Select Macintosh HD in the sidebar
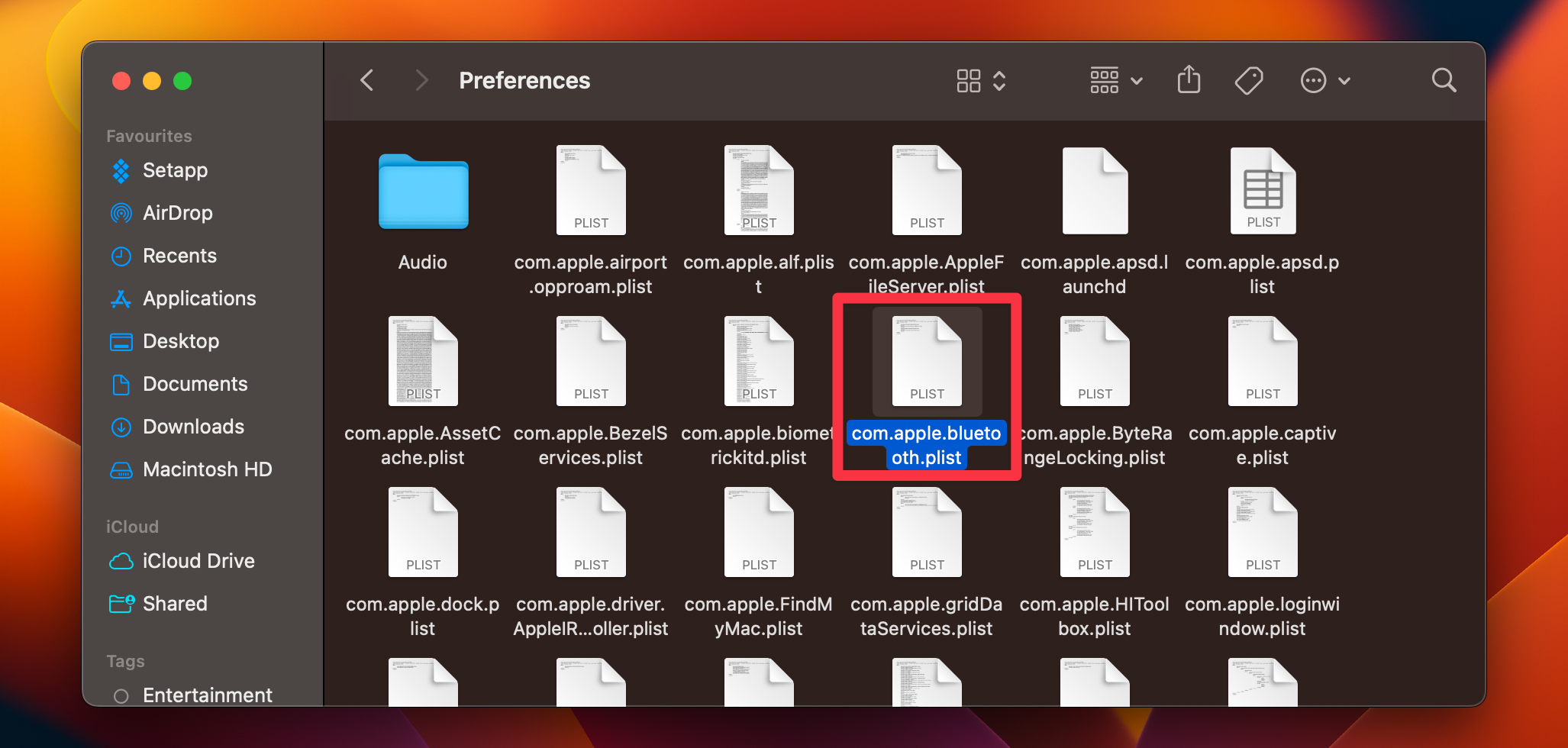1568x748 pixels. coord(208,469)
